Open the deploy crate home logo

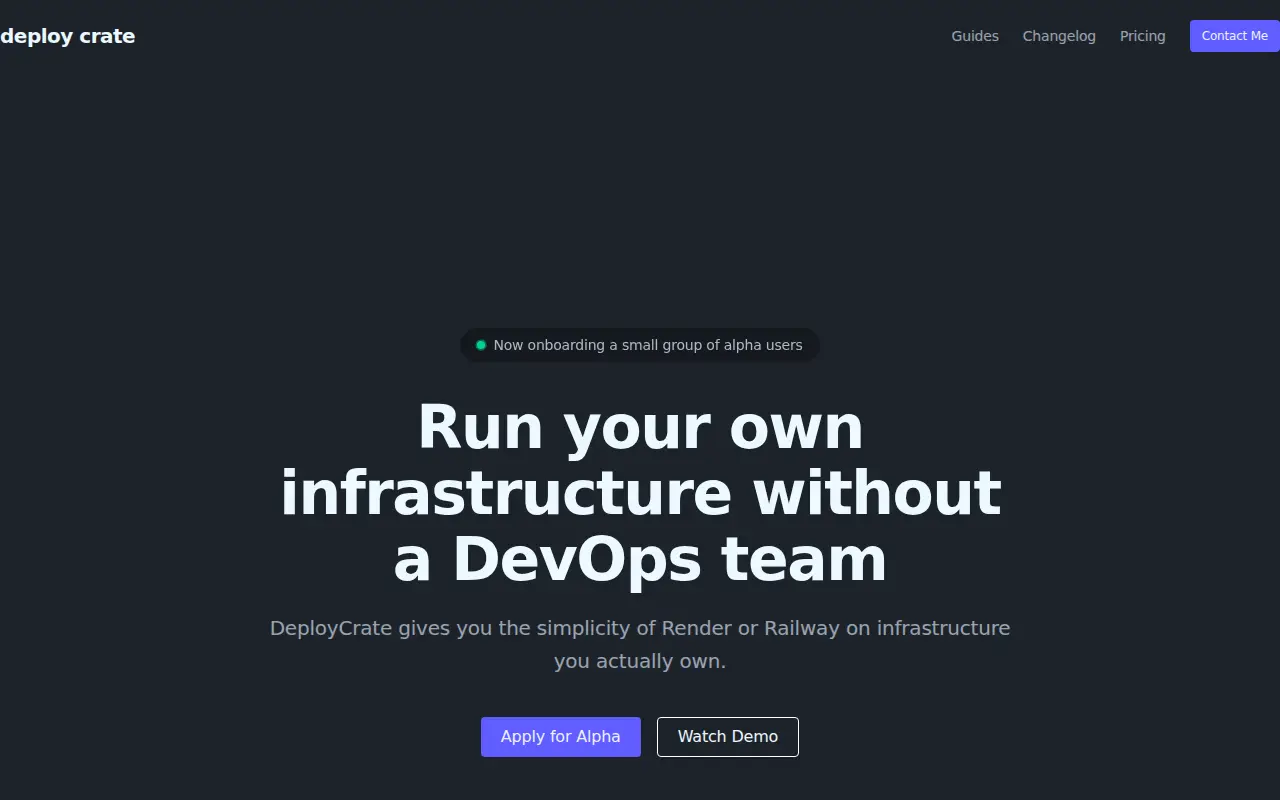pos(67,36)
